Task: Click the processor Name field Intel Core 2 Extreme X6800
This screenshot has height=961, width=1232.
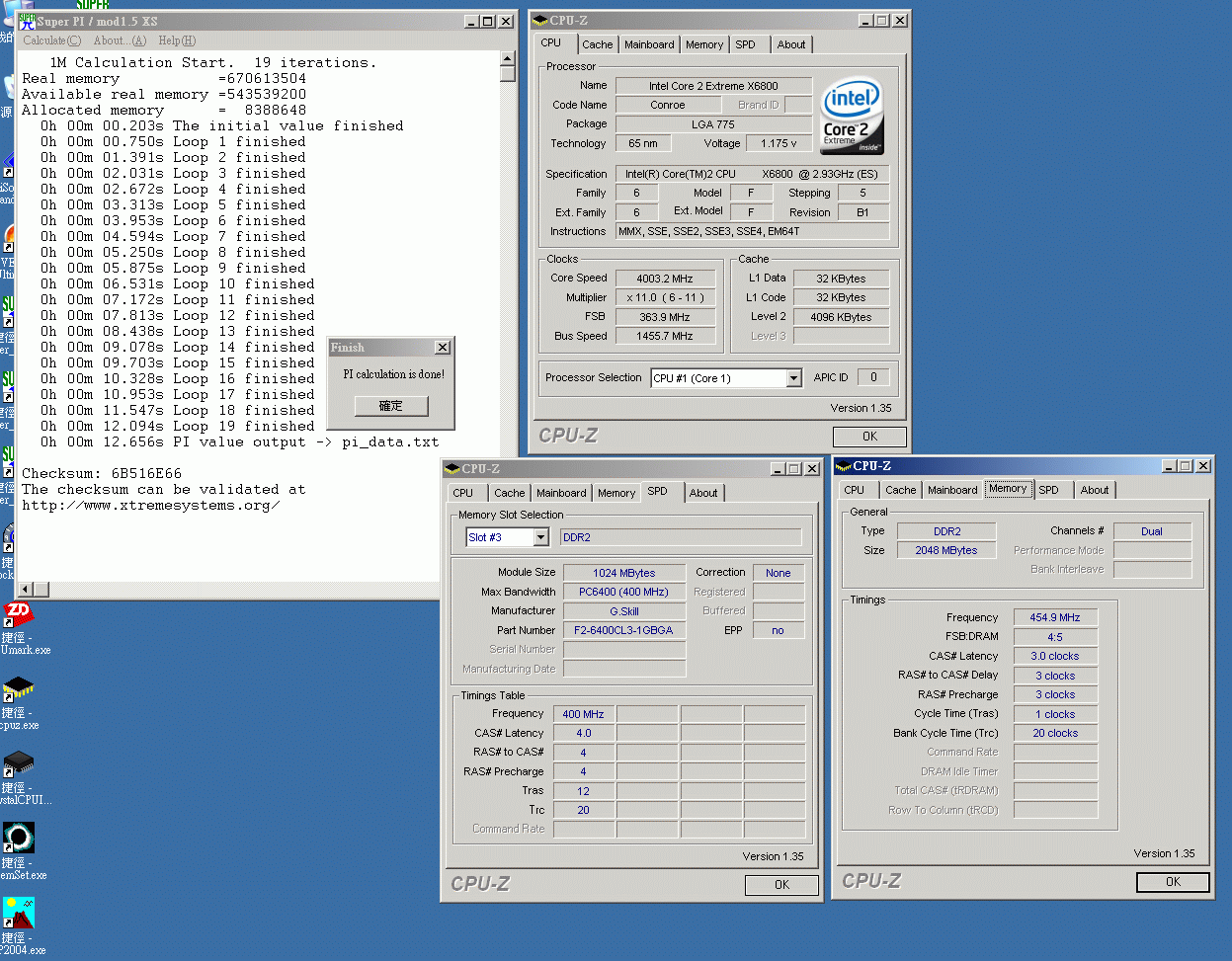Action: coord(713,86)
